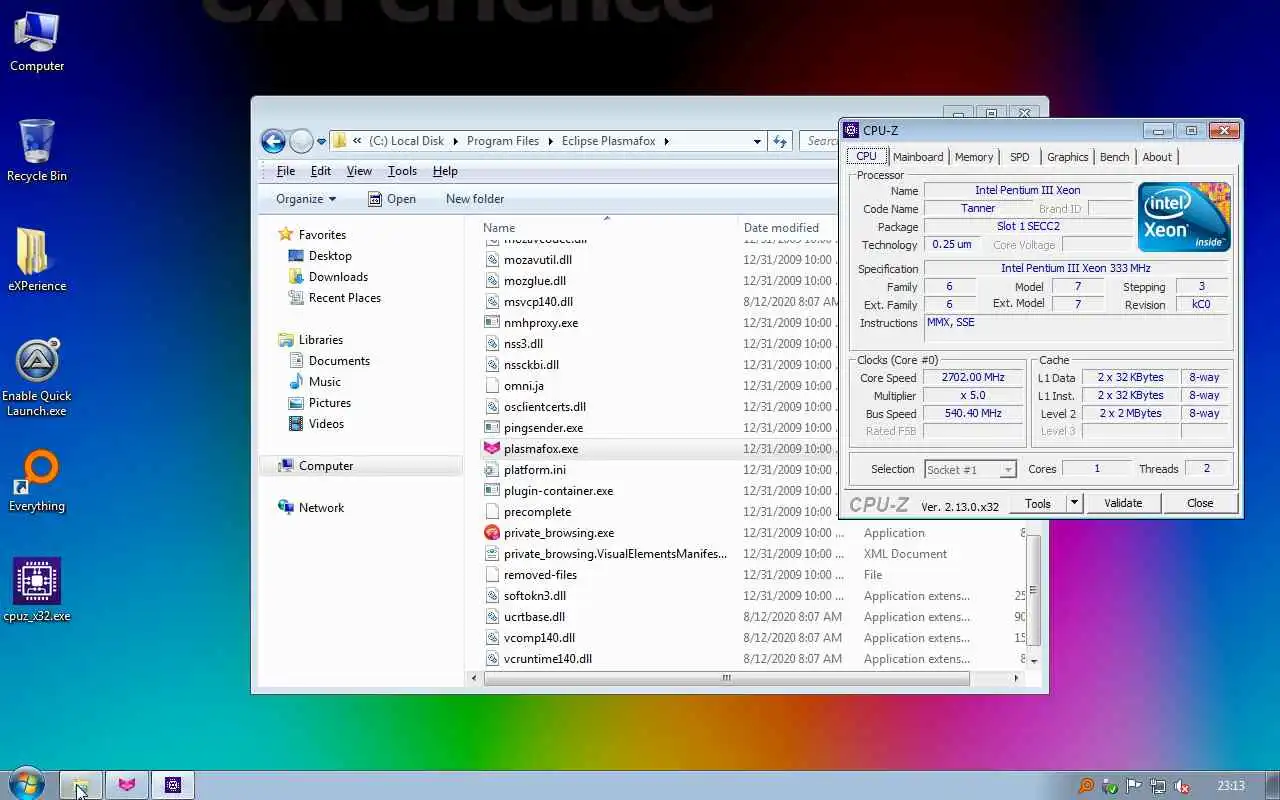Expand the address bar overflow chevron
The width and height of the screenshot is (1280, 800).
357,141
